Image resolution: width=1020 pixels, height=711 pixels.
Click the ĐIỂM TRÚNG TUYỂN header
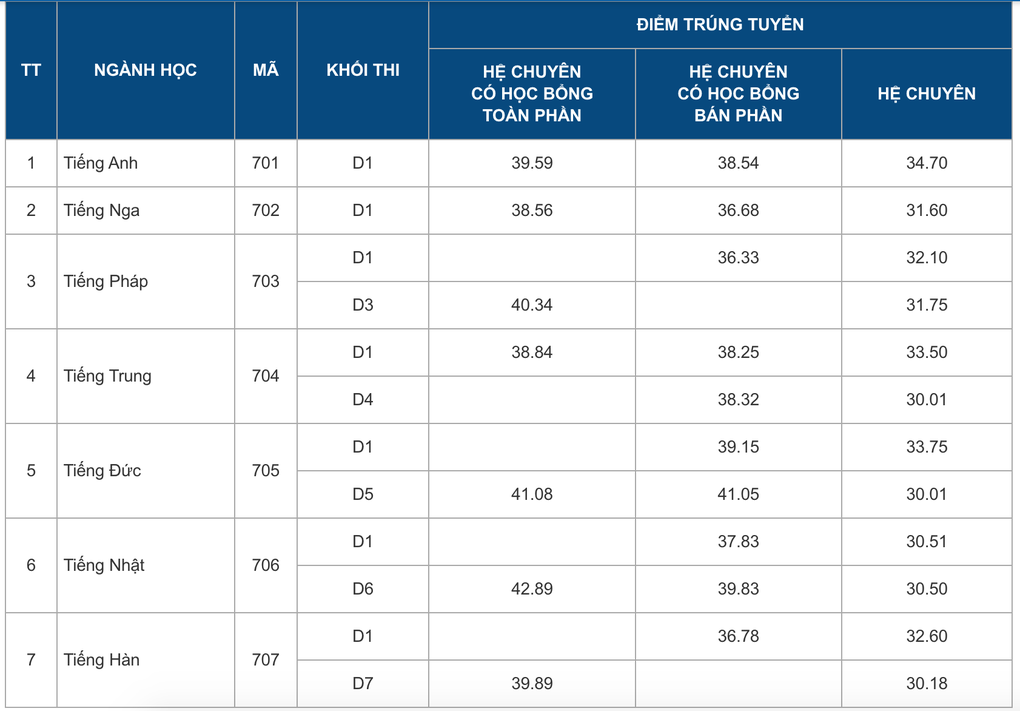pos(720,25)
